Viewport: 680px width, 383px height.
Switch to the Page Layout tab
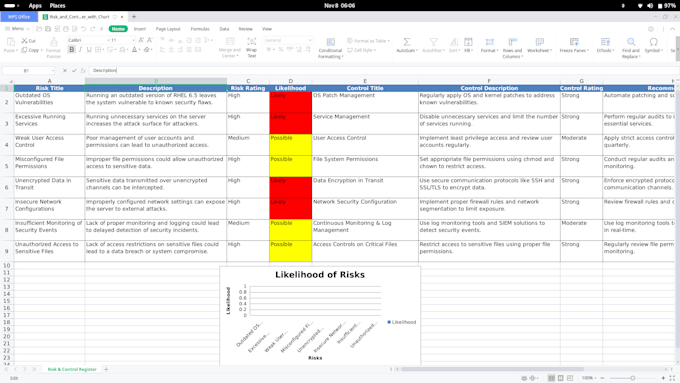pyautogui.click(x=168, y=29)
